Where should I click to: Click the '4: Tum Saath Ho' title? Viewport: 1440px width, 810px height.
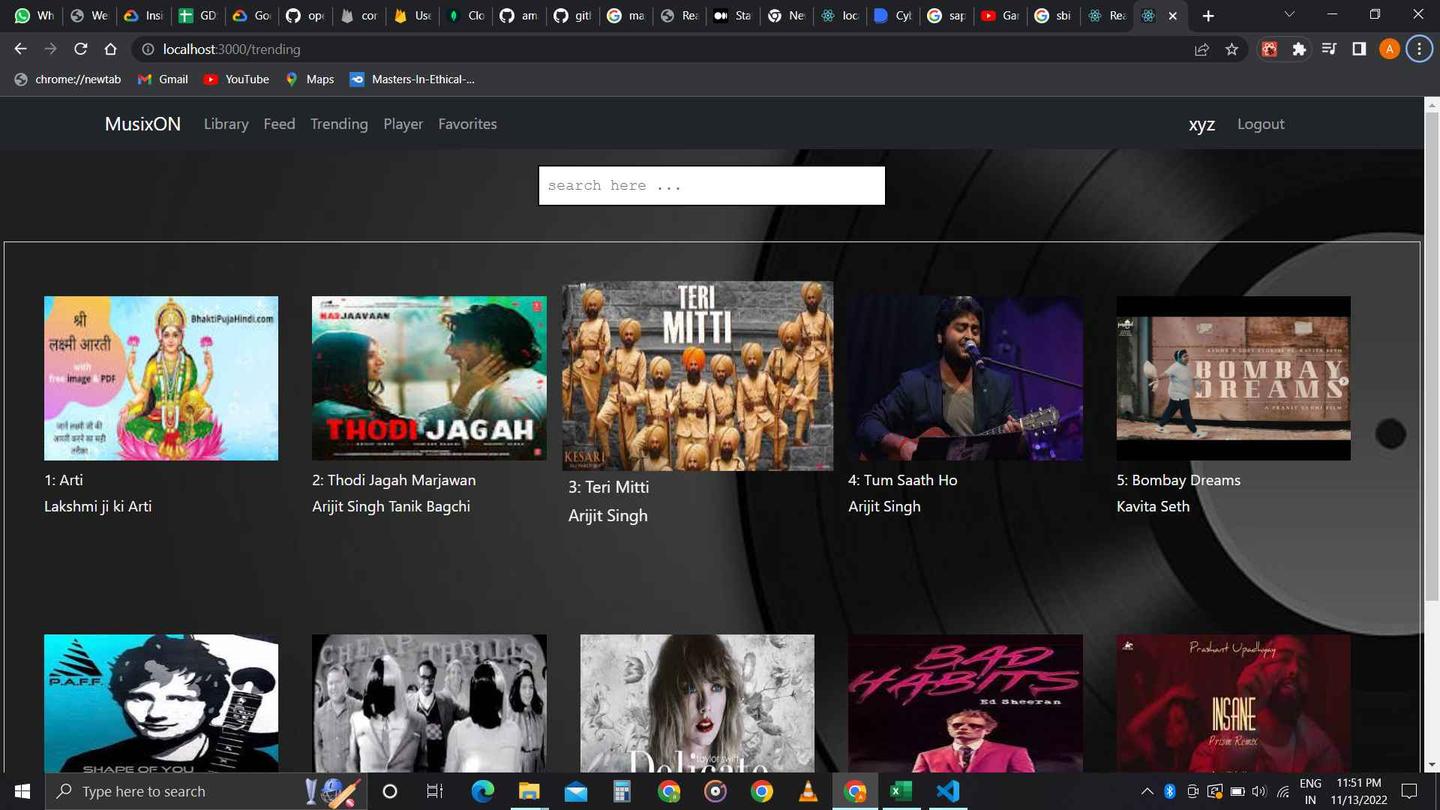(x=903, y=480)
